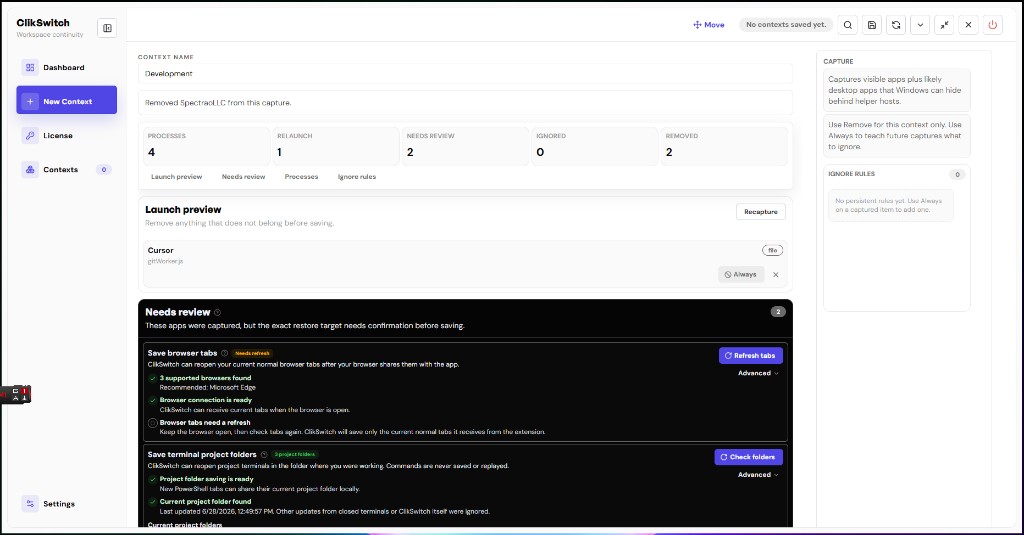Switch to the Needs review tab
Screen dimensions: 1024x535
click(243, 176)
